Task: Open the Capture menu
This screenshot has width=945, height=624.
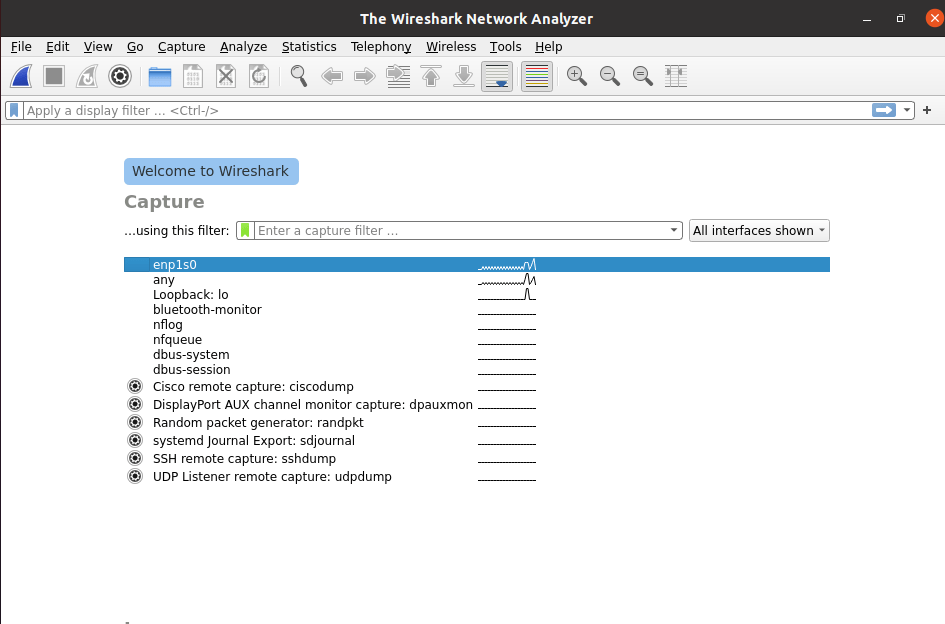Action: 181,46
